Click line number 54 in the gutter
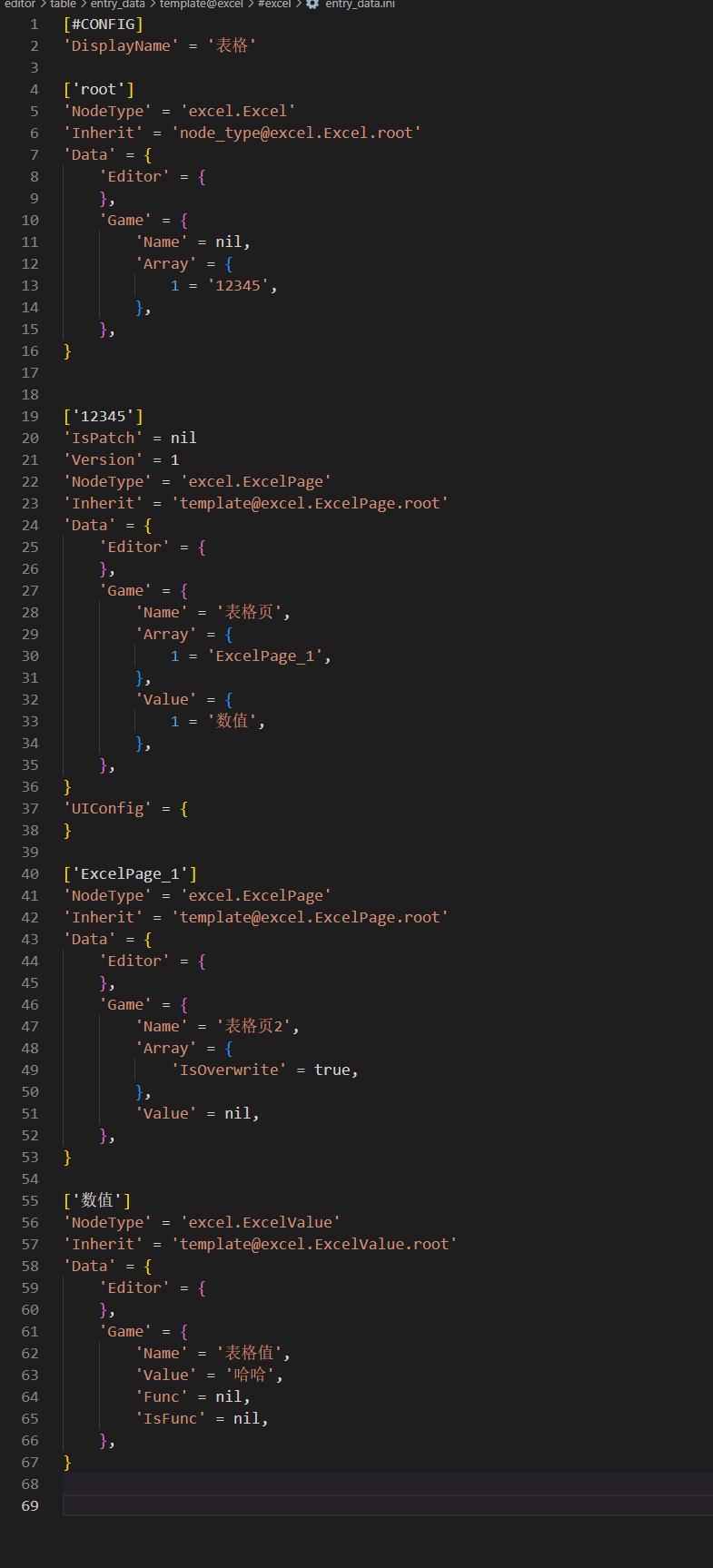Screen dimensions: 713x1568 pos(30,1178)
